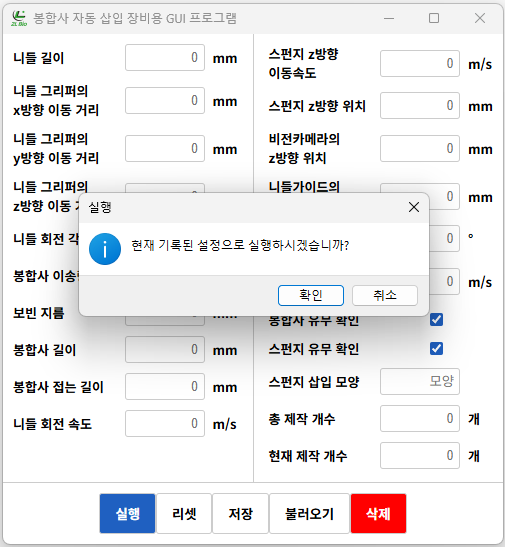Click the 저장 button

[x=241, y=514]
